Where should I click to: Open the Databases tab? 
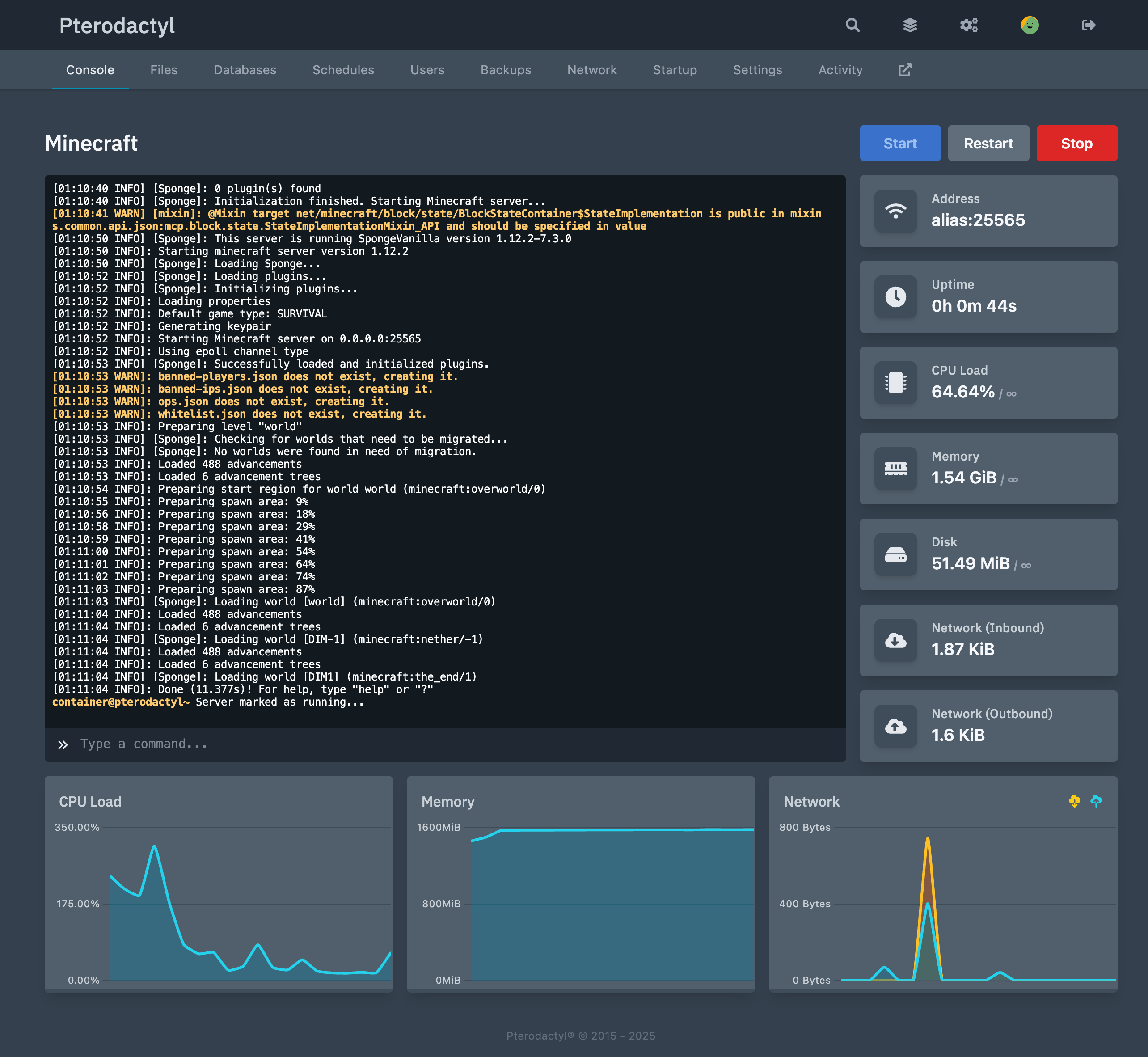coord(245,70)
